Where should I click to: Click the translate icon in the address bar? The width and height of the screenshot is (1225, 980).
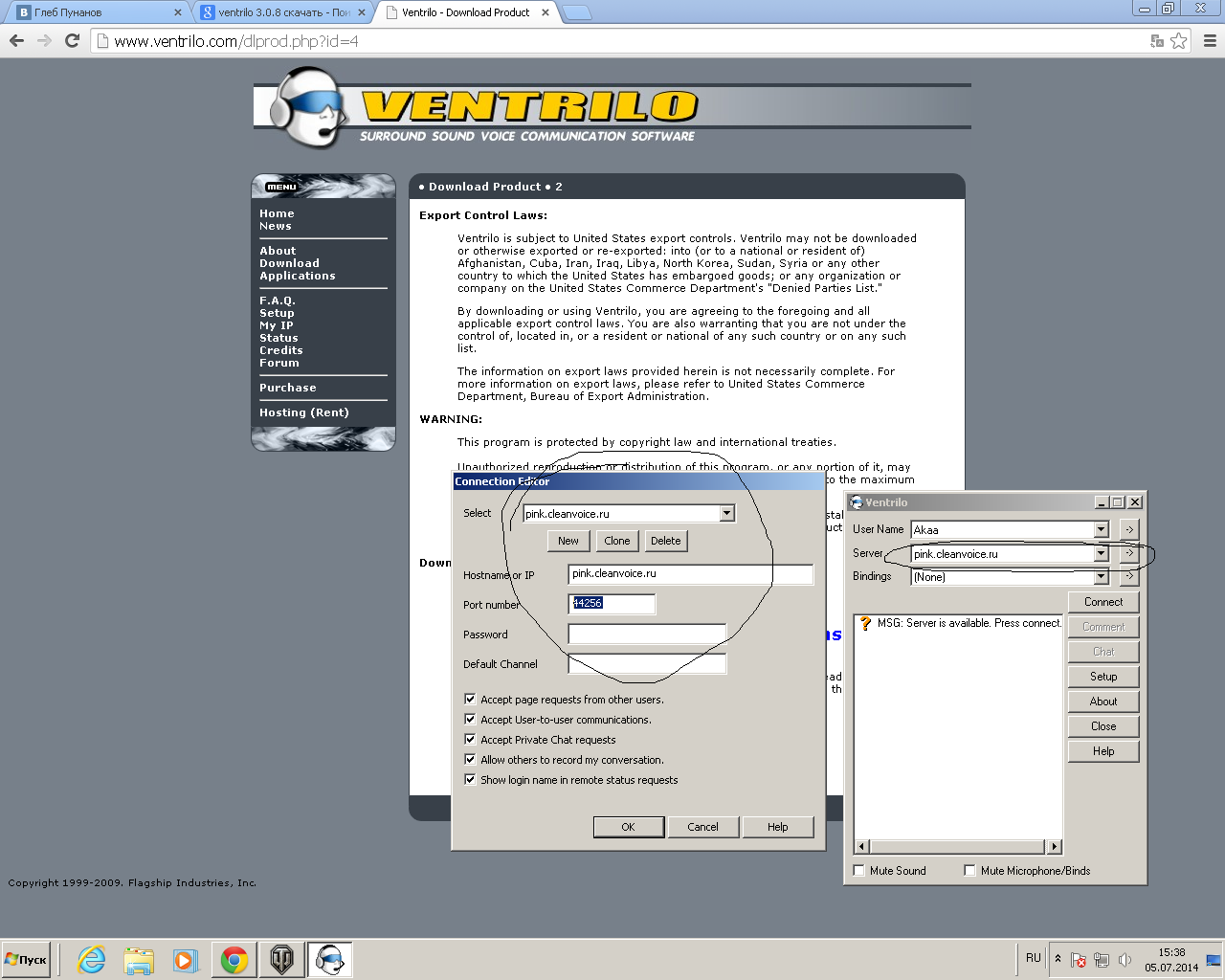pyautogui.click(x=1157, y=41)
